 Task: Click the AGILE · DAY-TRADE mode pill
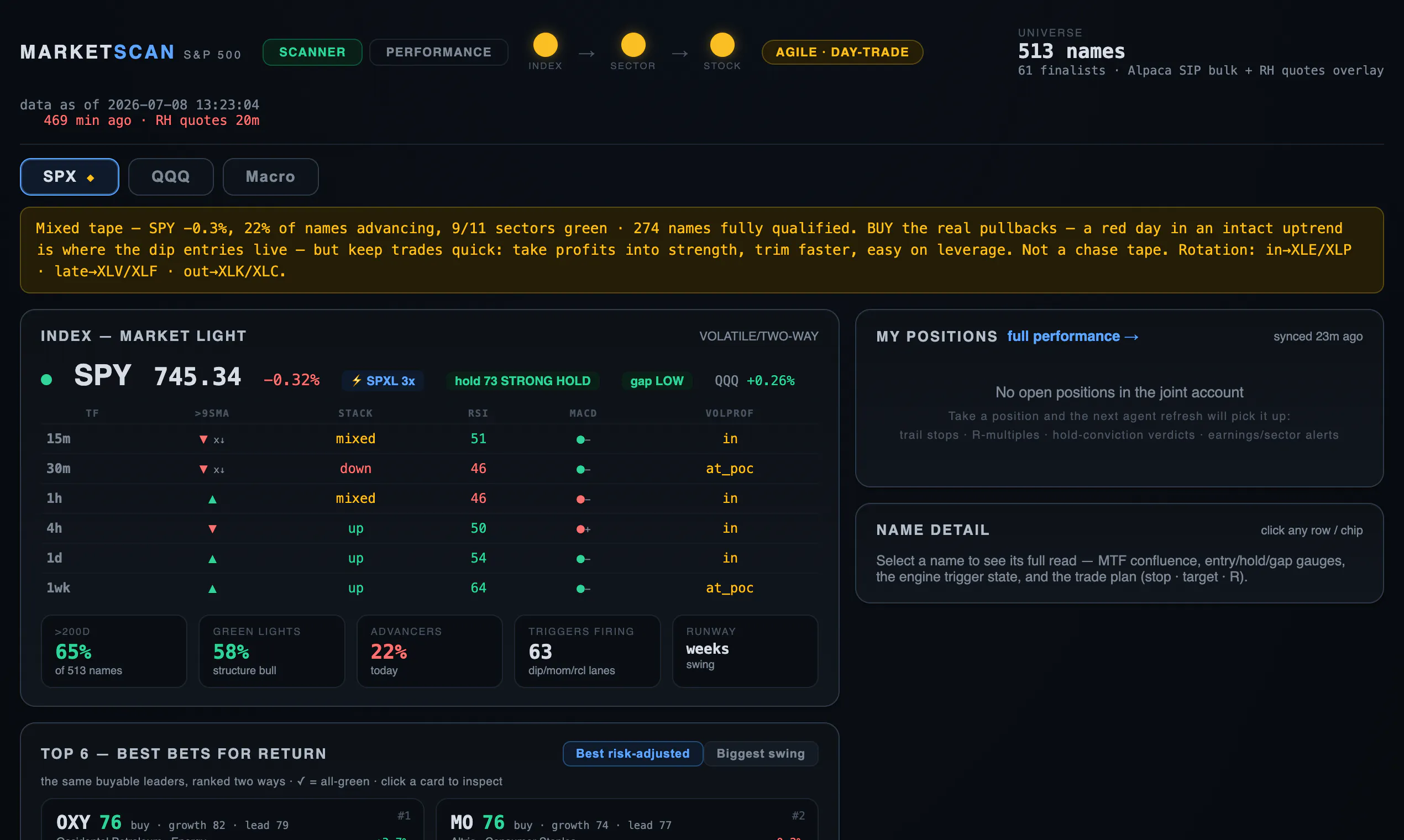[842, 52]
